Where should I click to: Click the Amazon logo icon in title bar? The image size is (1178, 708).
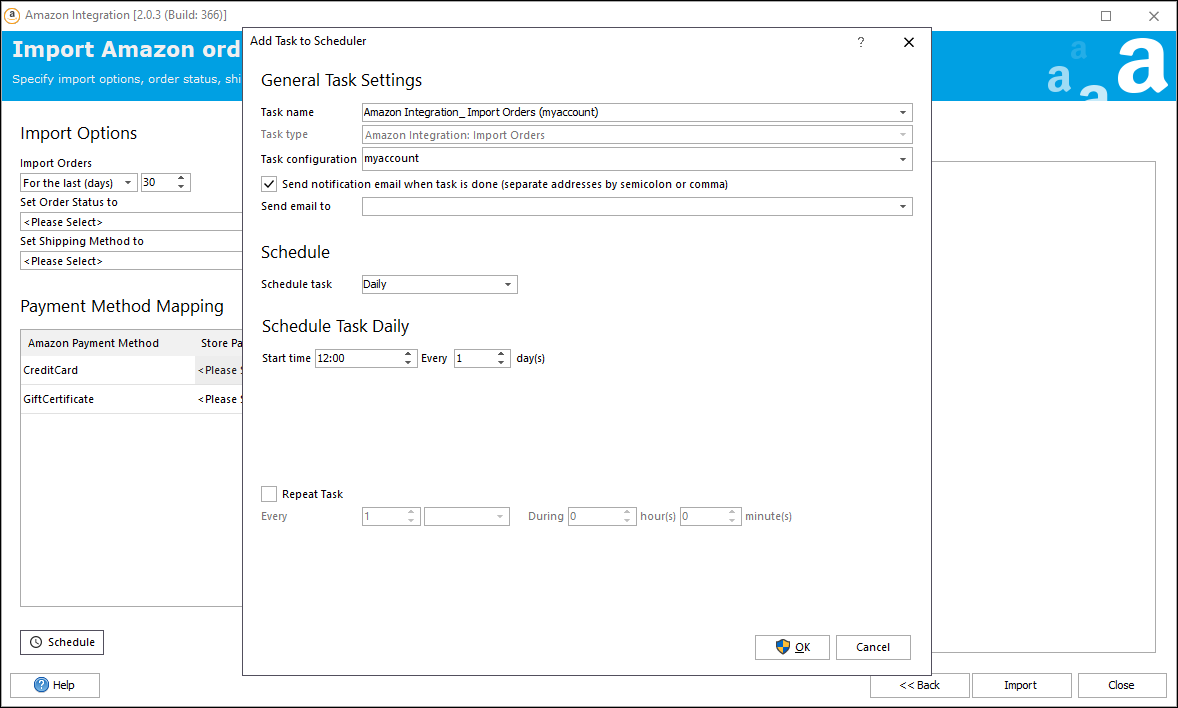click(x=12, y=15)
